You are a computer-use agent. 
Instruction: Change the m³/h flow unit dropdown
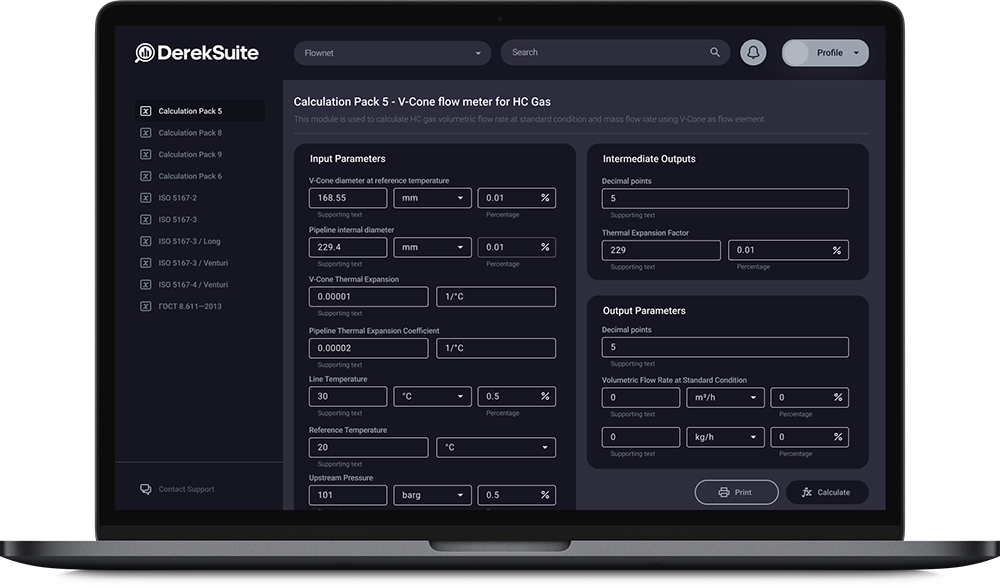point(725,398)
